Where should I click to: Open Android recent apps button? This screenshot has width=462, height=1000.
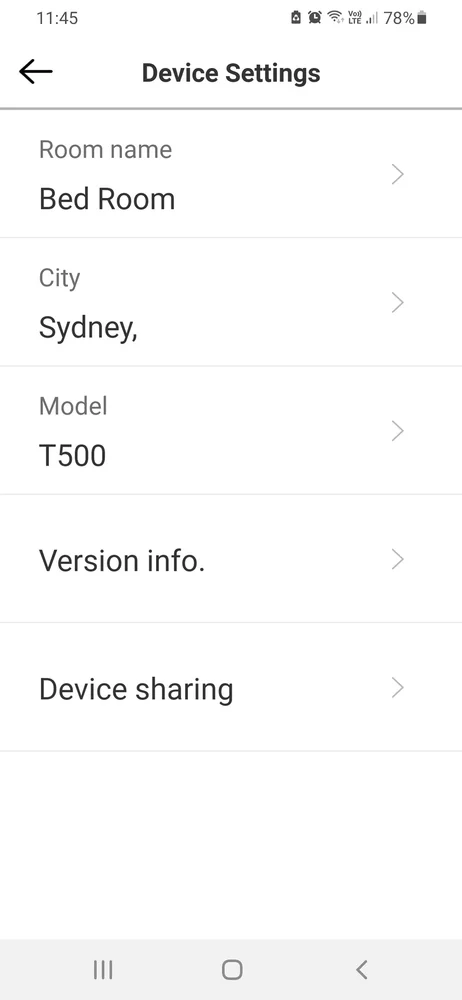pos(103,969)
